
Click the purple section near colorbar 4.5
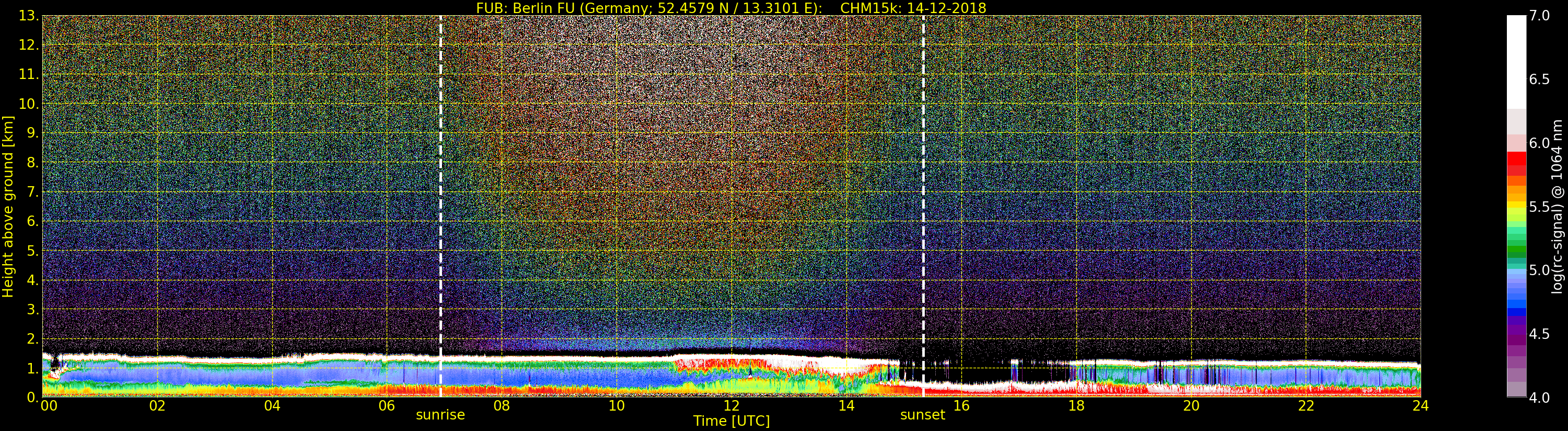tap(1516, 335)
